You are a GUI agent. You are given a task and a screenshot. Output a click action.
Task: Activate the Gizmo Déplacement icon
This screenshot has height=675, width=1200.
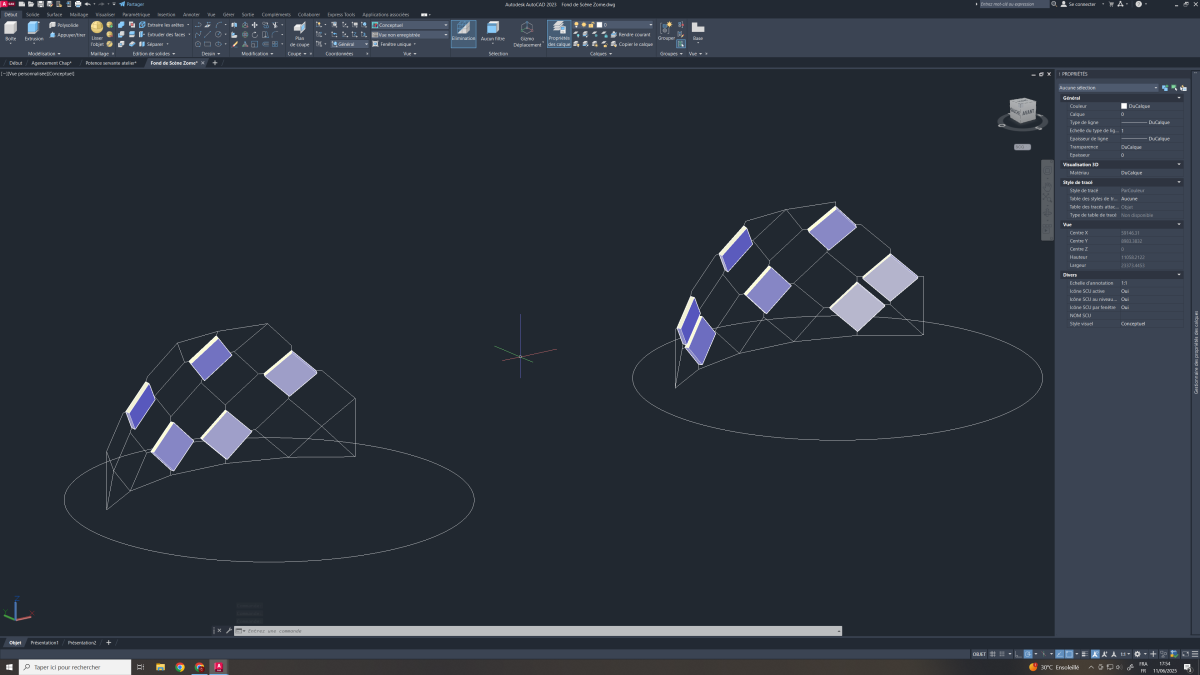pyautogui.click(x=527, y=30)
